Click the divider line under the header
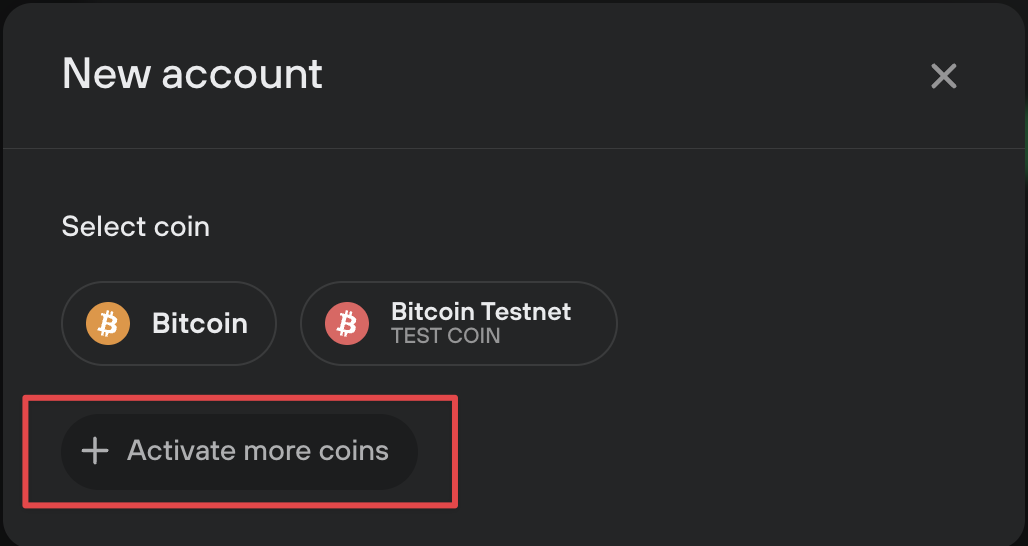This screenshot has height=546, width=1028. 514,149
